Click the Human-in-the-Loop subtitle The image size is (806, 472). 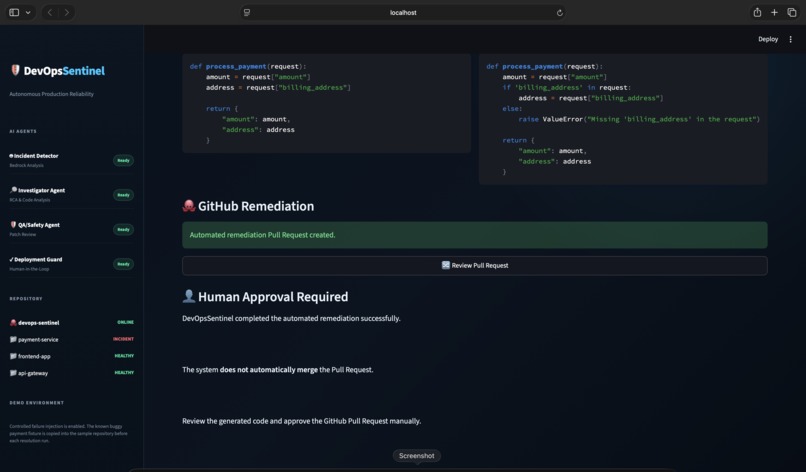[29, 269]
